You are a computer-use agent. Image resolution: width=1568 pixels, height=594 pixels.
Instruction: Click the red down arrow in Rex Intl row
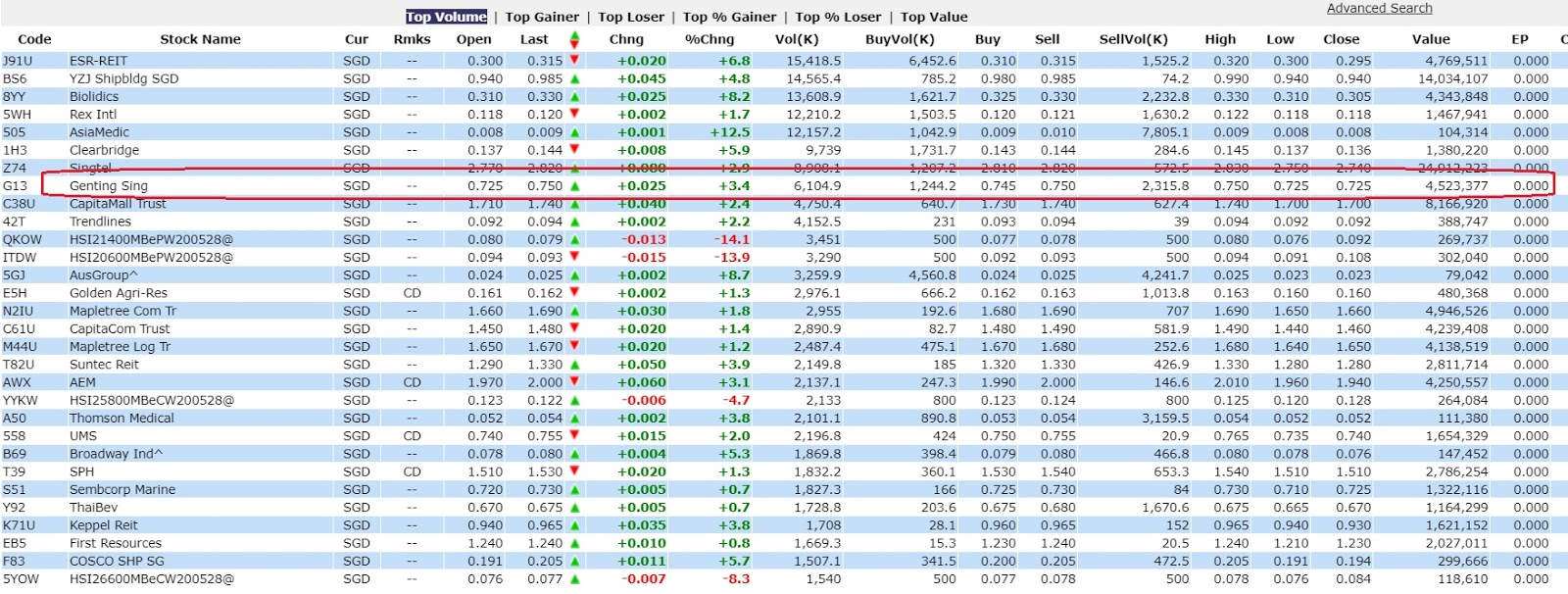pyautogui.click(x=574, y=114)
